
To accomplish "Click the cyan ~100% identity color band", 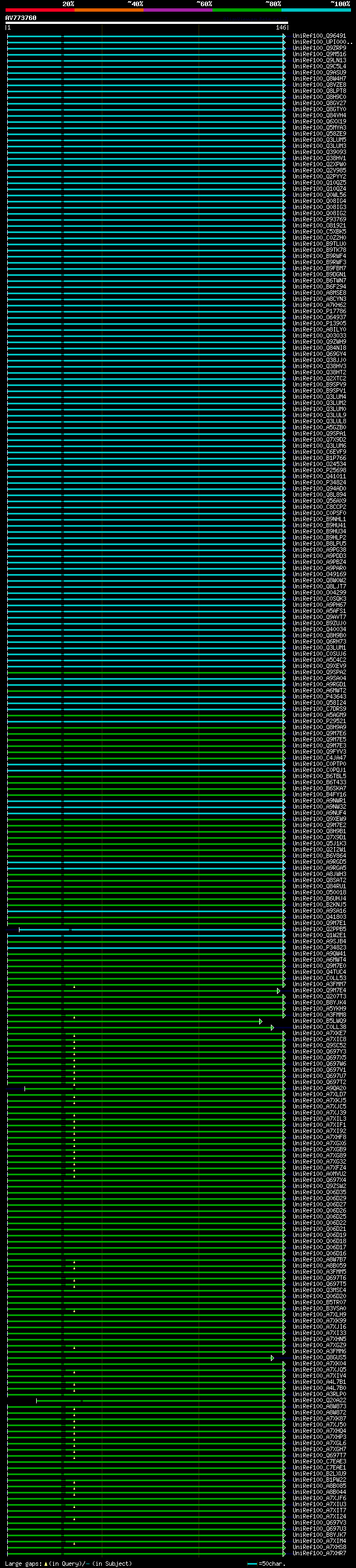I will coord(316,10).
